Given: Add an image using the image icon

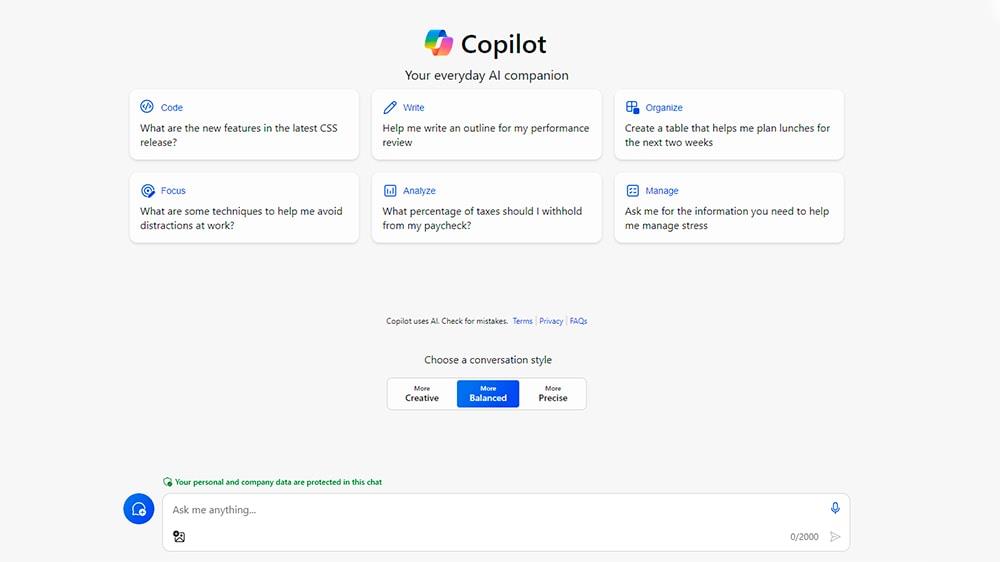Looking at the screenshot, I should [x=179, y=537].
